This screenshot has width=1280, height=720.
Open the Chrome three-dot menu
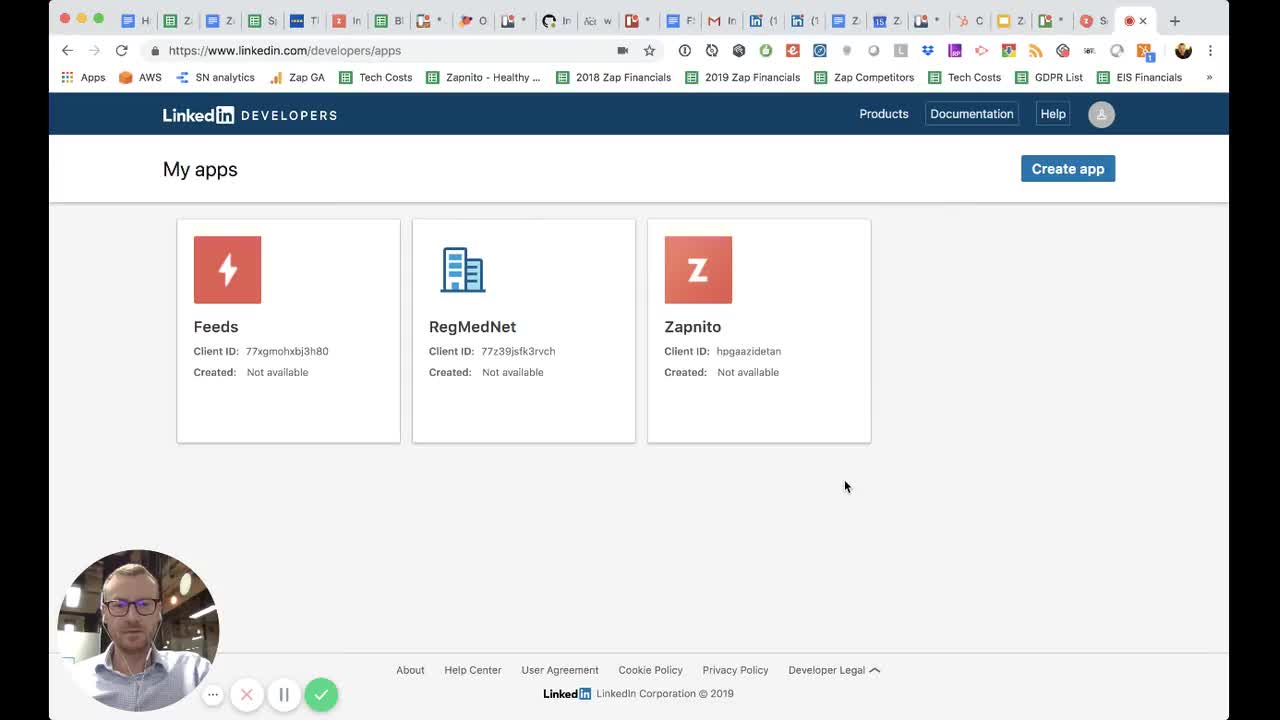[x=1211, y=50]
